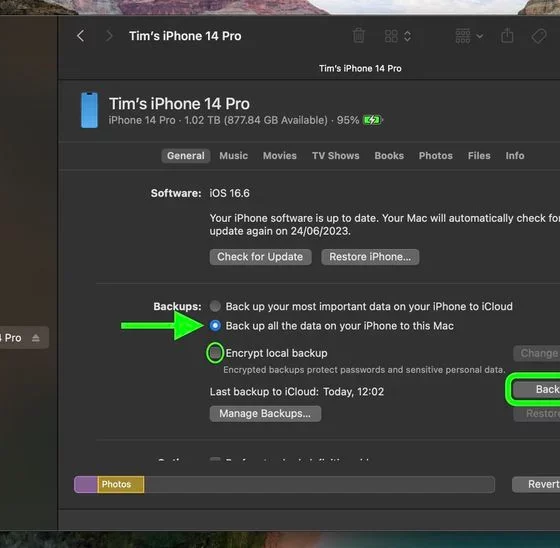Click the yellow Photos storage segment
Viewport: 560px width, 548px height.
click(x=121, y=484)
